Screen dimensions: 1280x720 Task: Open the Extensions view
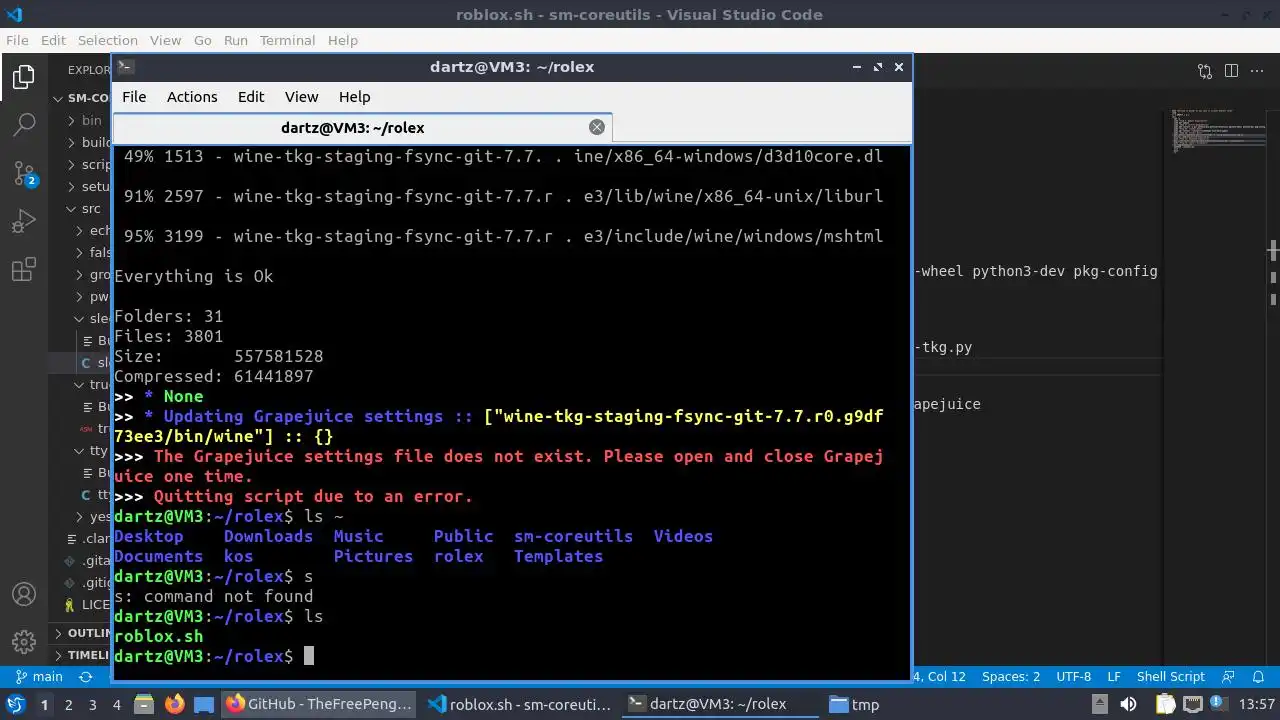(x=24, y=269)
